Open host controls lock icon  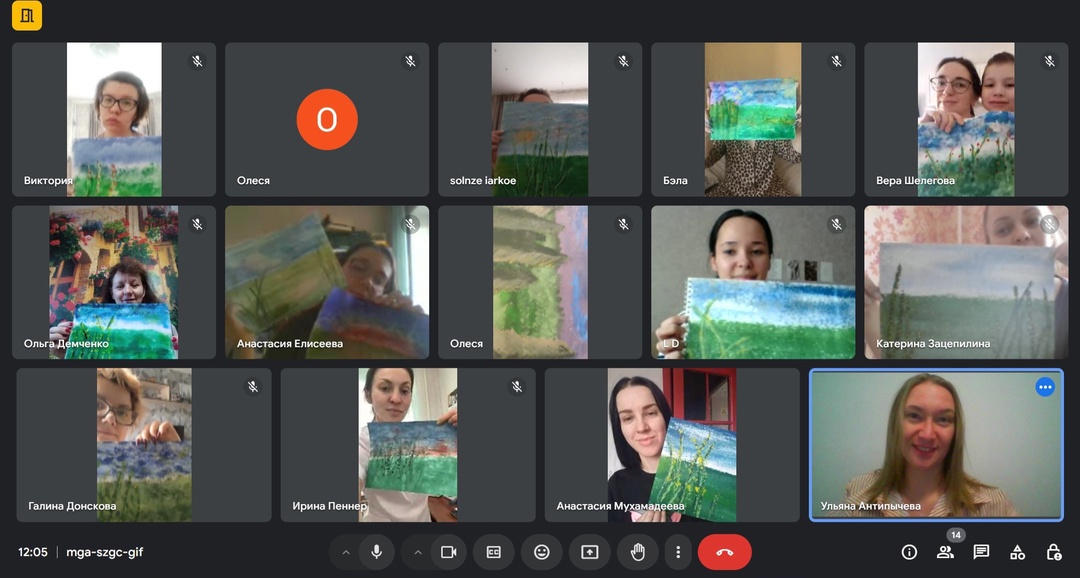(1053, 552)
